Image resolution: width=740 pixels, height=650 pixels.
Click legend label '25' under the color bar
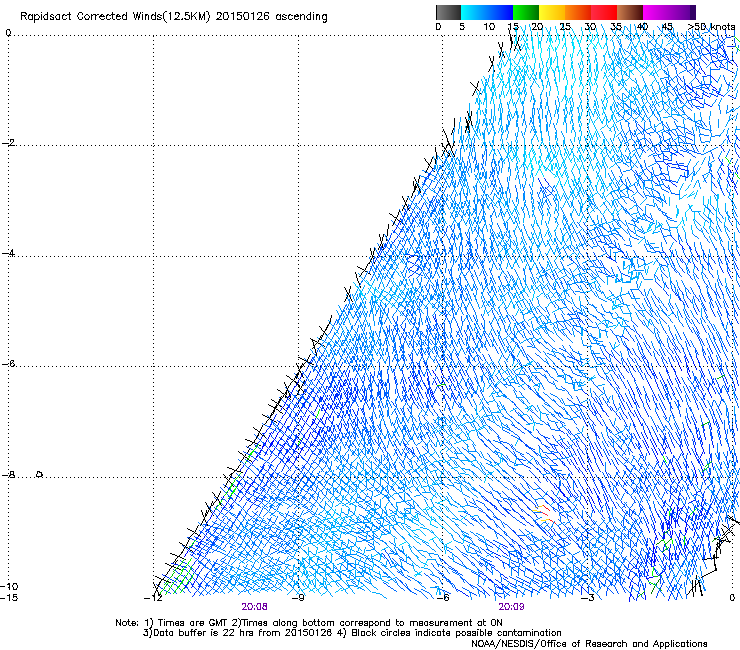click(x=565, y=27)
